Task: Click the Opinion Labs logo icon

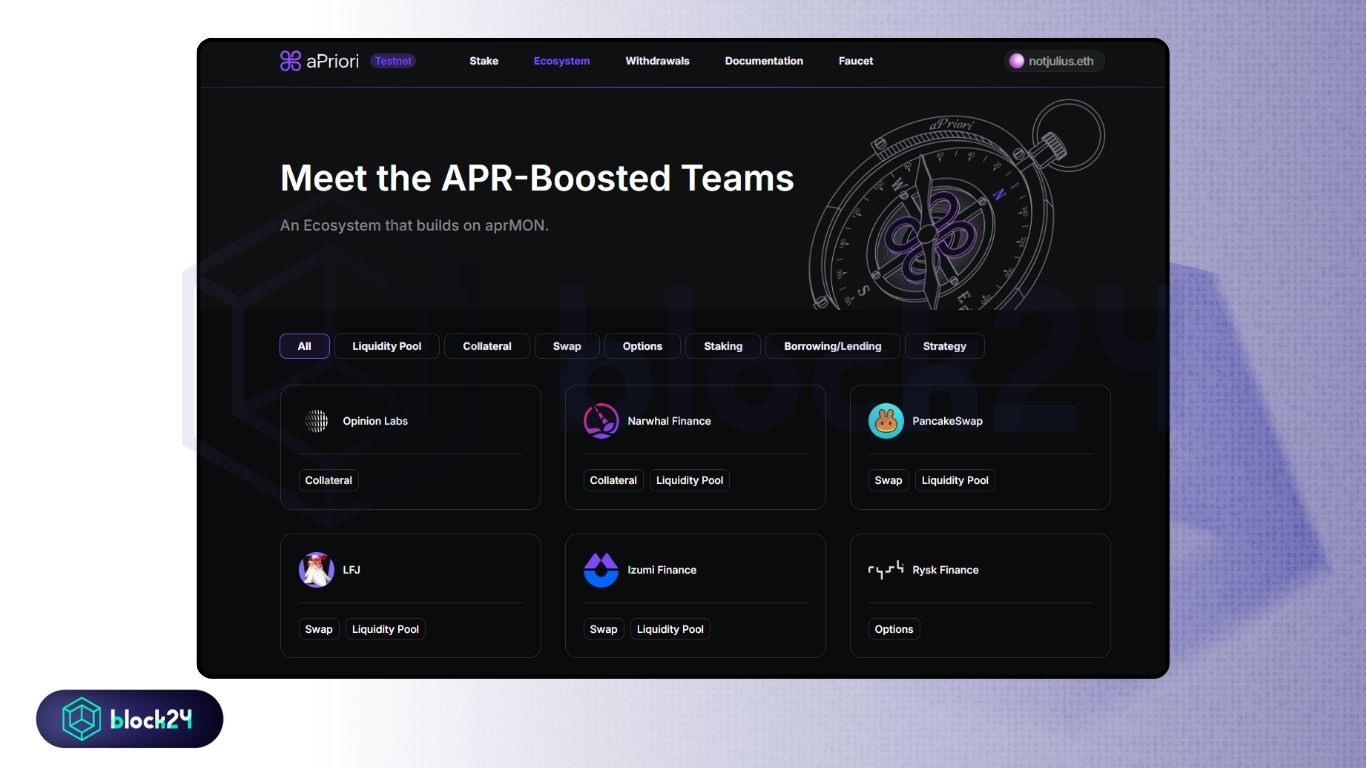Action: 317,421
